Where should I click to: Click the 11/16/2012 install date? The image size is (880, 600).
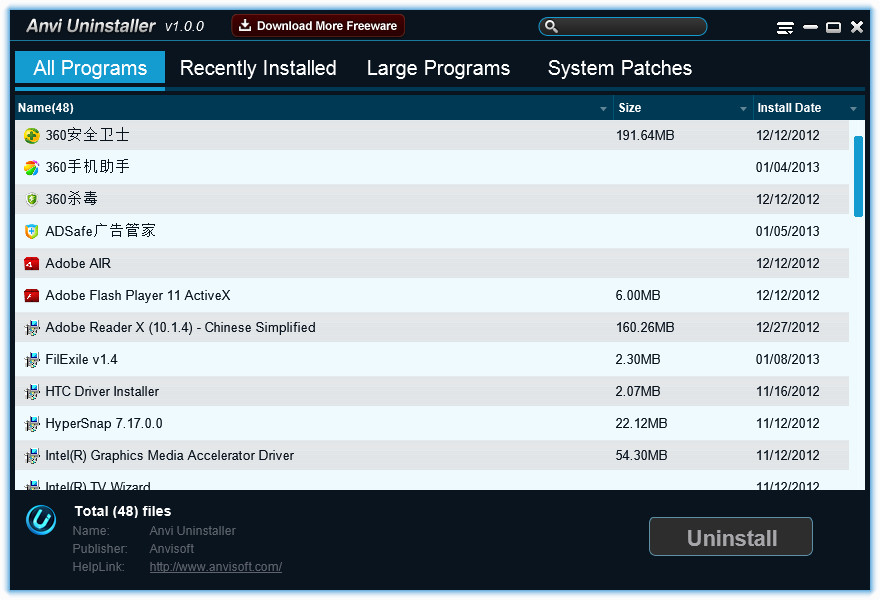click(787, 391)
